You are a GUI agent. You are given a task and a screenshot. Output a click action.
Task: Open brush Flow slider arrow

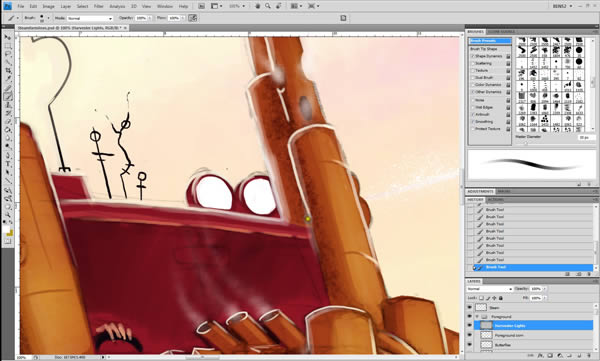point(182,18)
